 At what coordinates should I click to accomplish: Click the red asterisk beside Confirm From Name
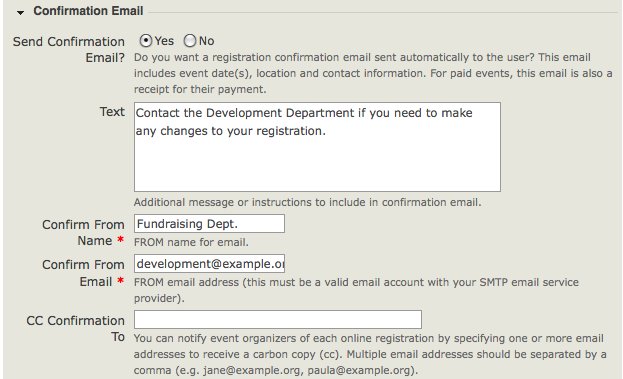(x=120, y=240)
